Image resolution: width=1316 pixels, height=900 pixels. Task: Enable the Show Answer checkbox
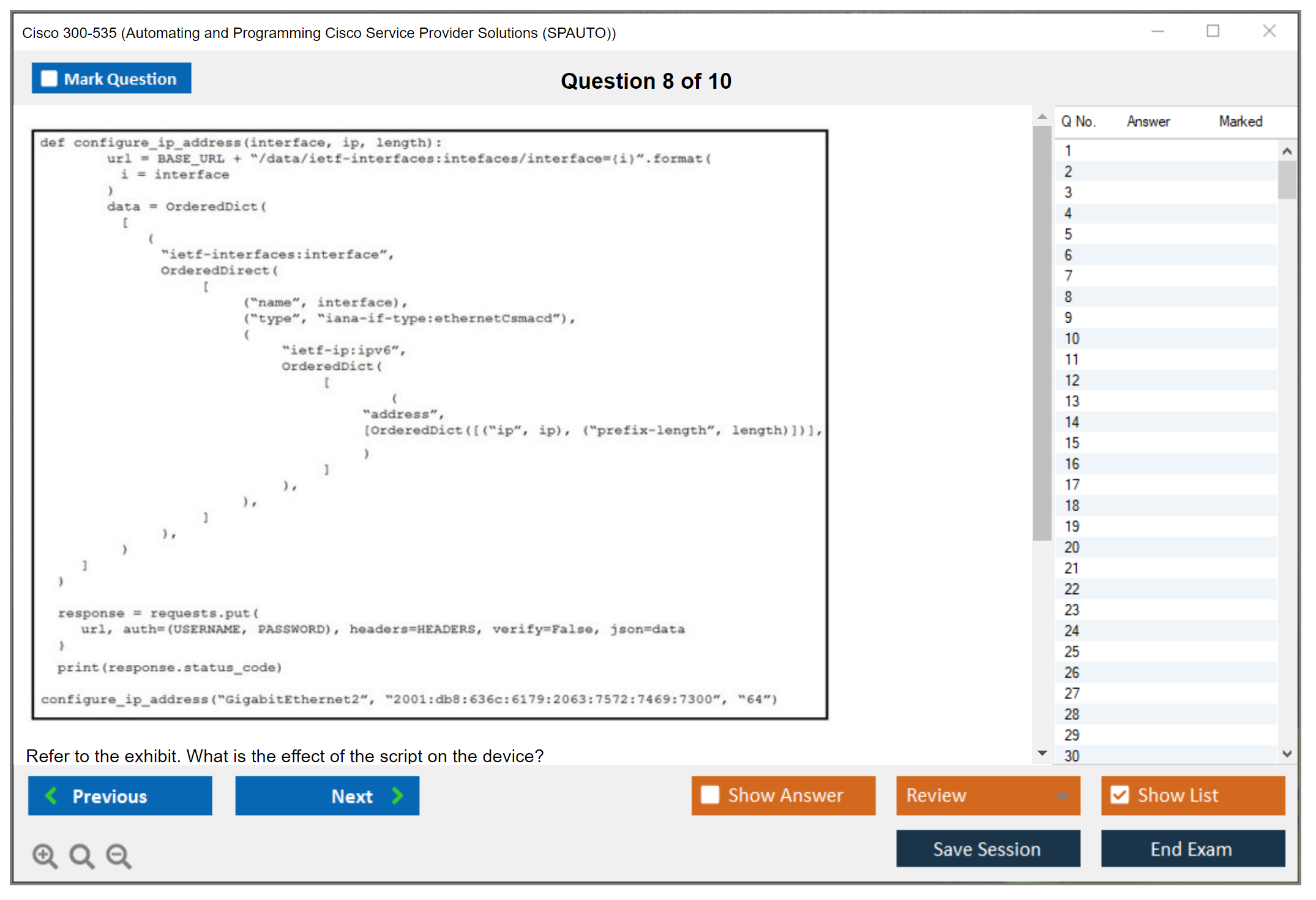710,795
